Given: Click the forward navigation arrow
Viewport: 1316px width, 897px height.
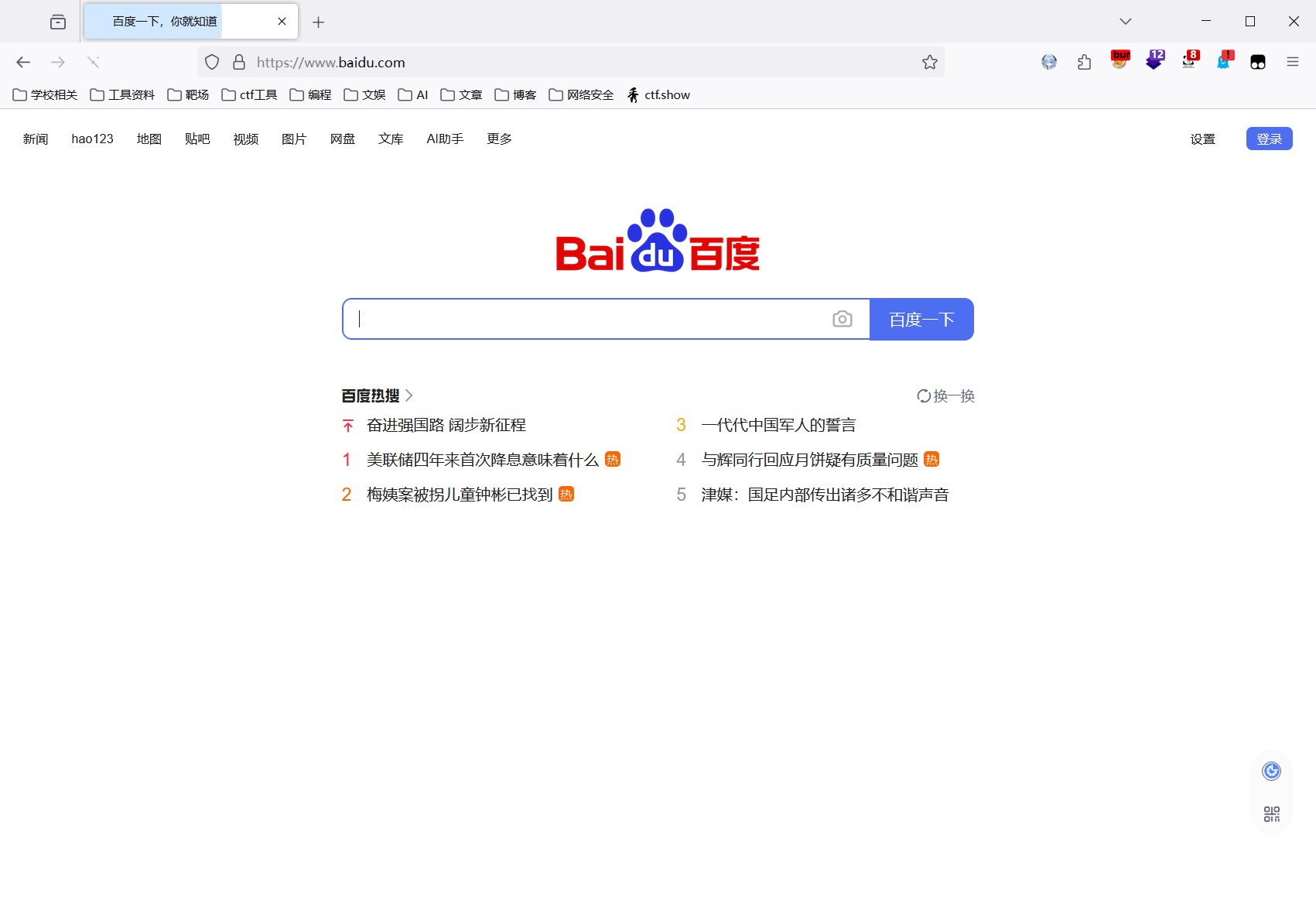Looking at the screenshot, I should (58, 62).
